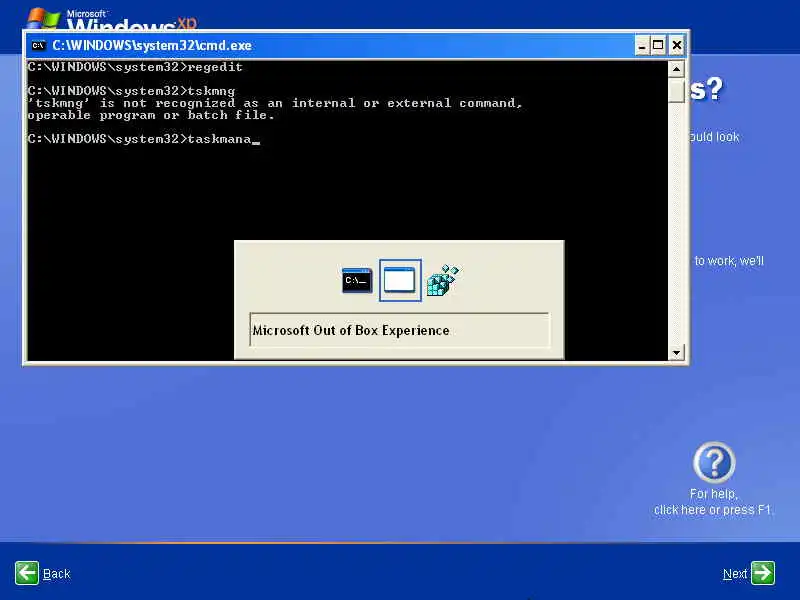800x600 pixels.
Task: Maximize the cmd.exe window
Action: click(658, 45)
